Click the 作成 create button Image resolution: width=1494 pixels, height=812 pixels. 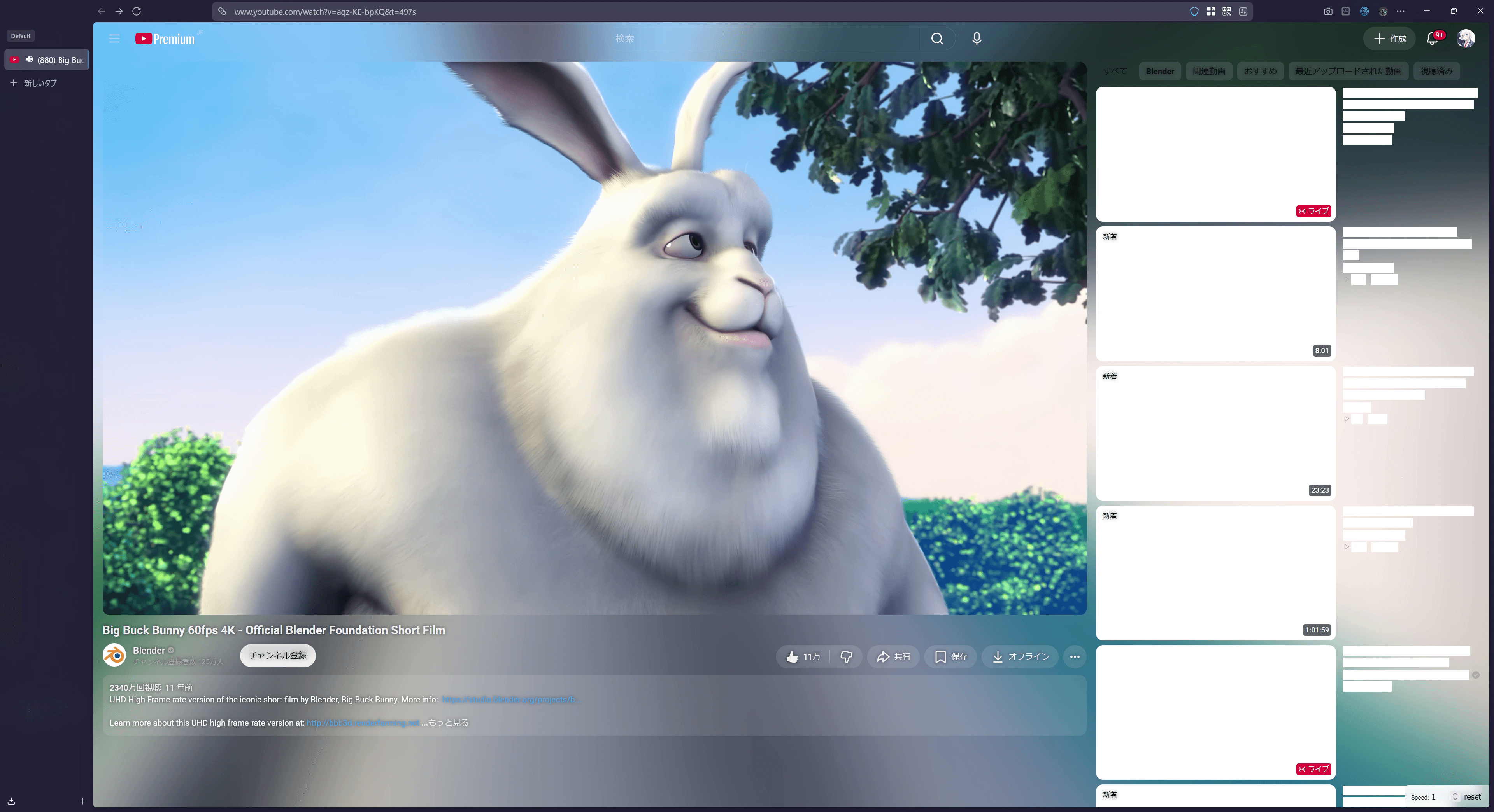(1390, 38)
